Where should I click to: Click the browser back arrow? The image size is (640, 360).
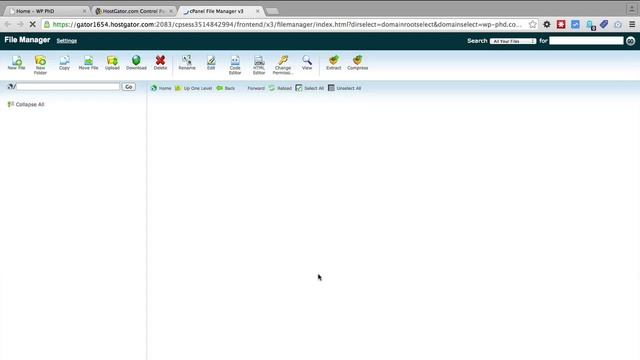[x=8, y=24]
